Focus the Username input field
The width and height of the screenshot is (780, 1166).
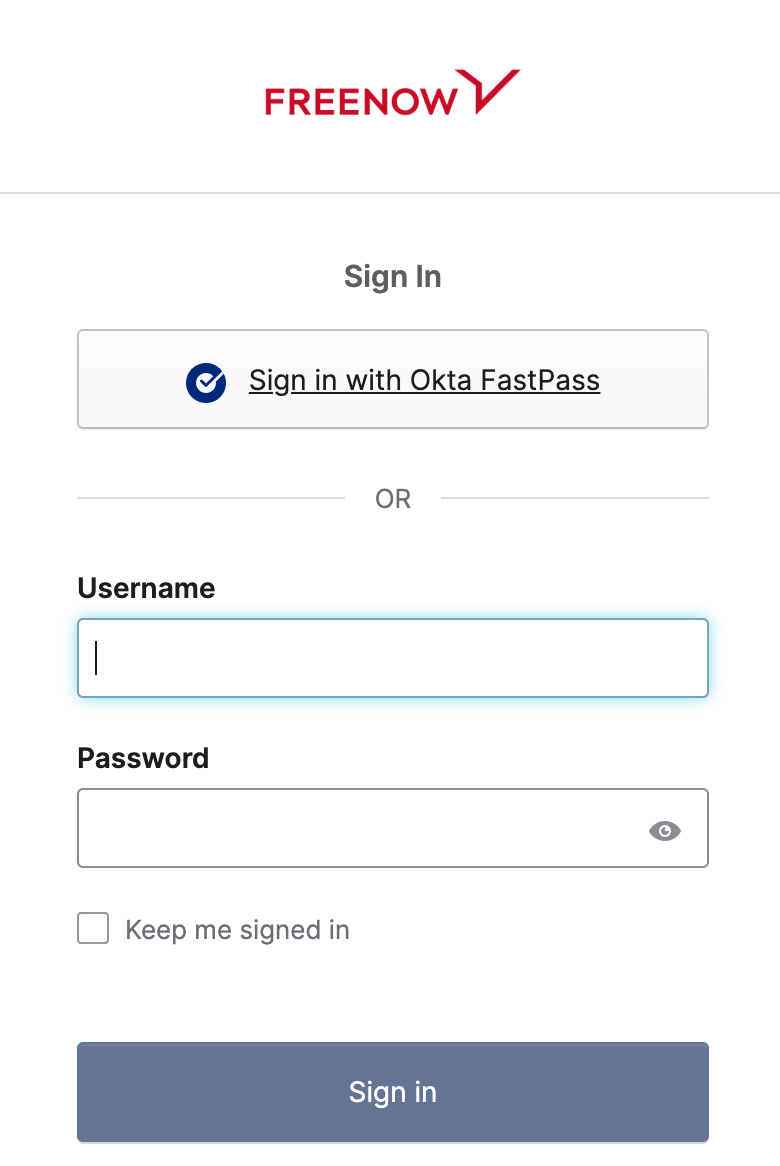(x=393, y=658)
